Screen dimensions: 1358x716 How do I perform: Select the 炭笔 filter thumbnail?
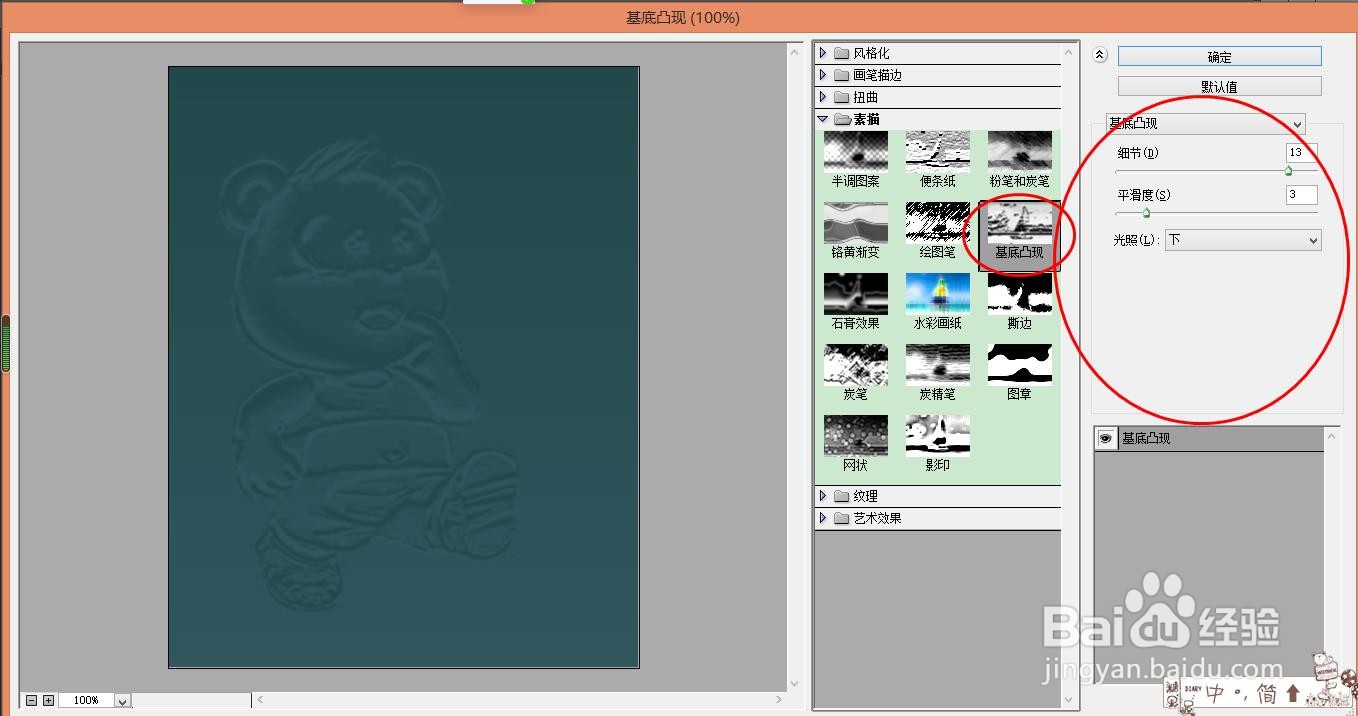(855, 364)
